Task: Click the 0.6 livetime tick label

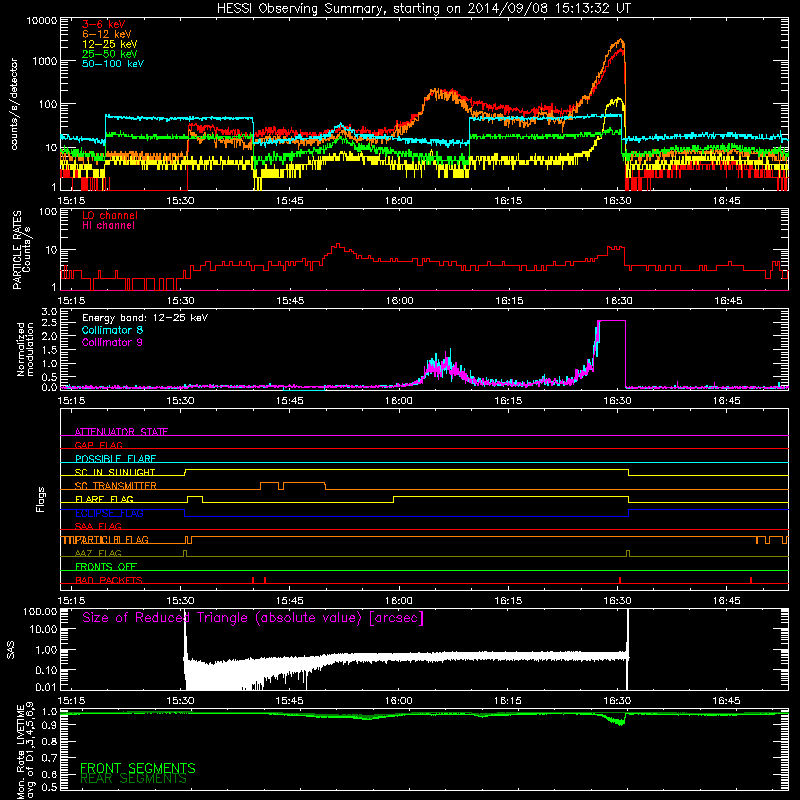Action: coord(49,773)
